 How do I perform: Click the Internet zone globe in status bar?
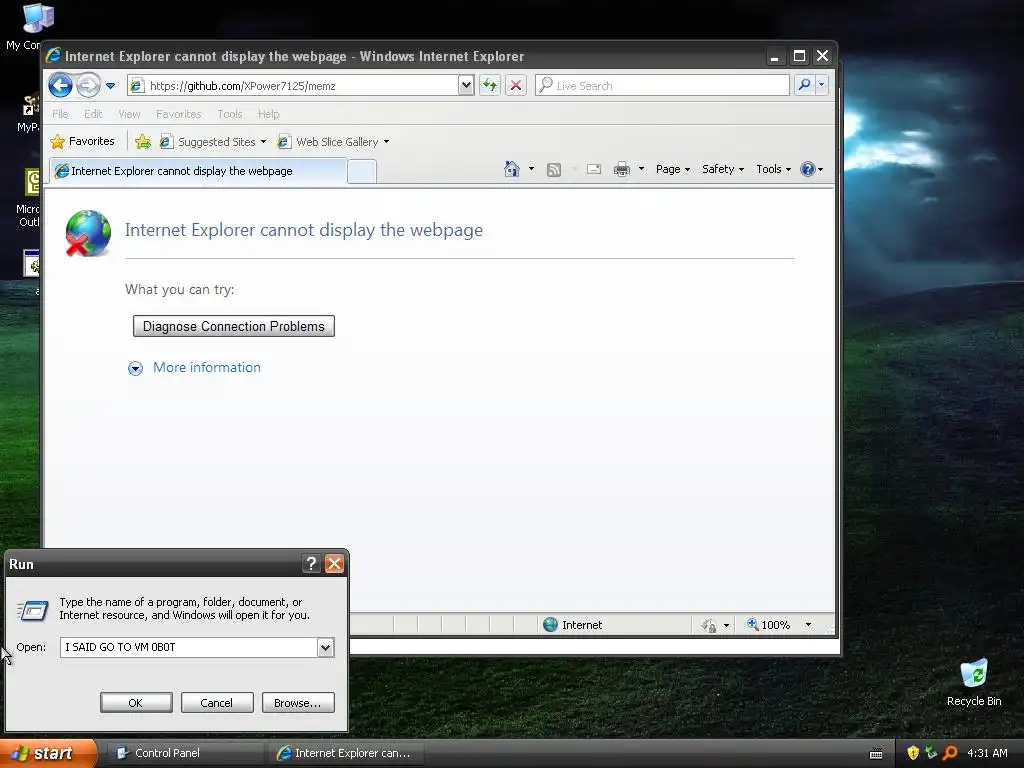pos(551,624)
